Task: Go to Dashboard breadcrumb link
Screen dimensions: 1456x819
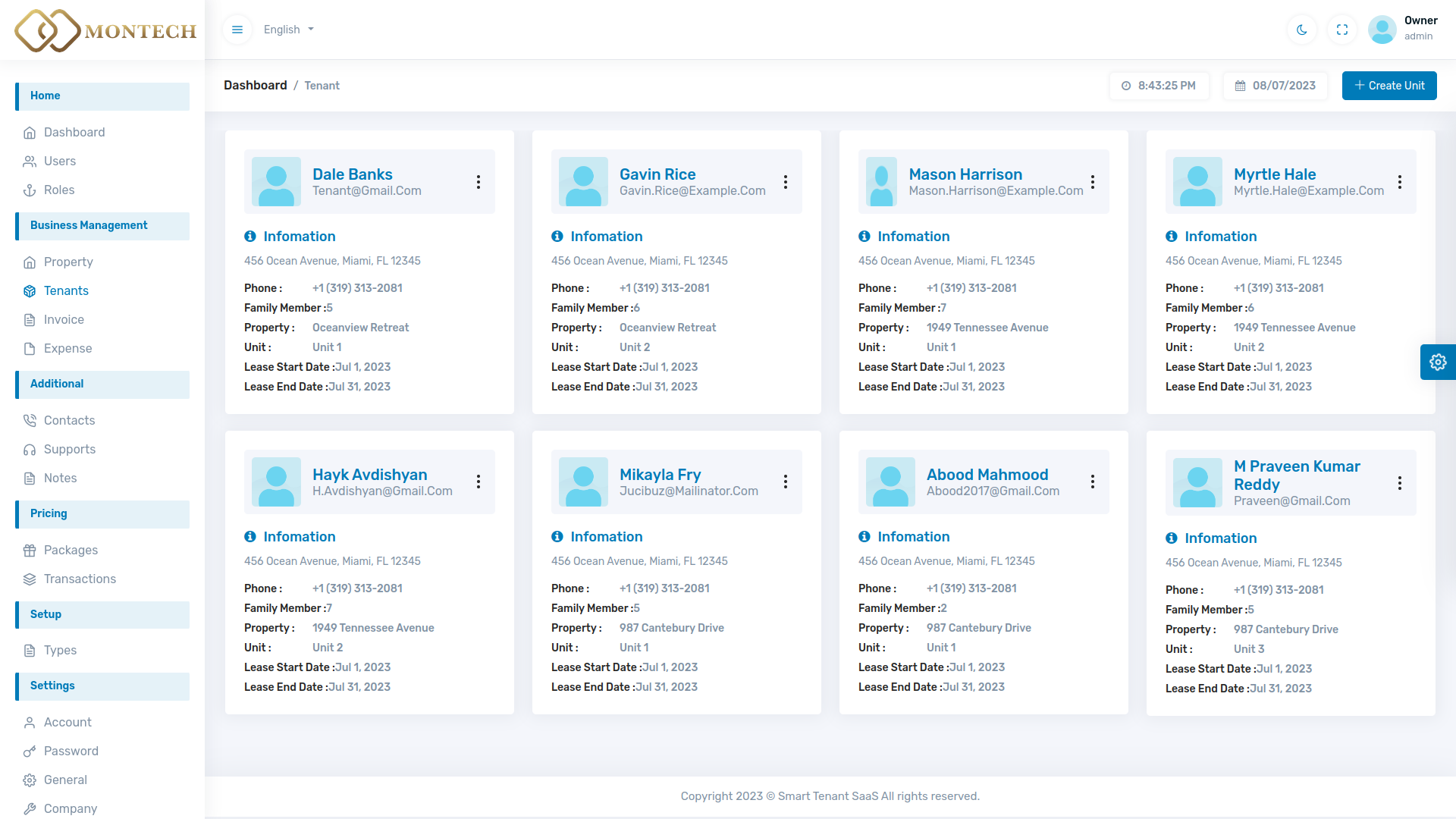Action: (x=255, y=86)
